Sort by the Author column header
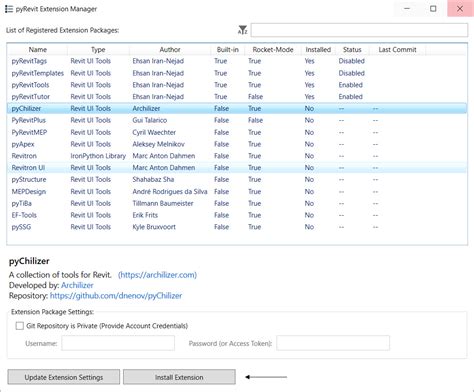Image resolution: width=474 pixels, height=392 pixels. 170,50
